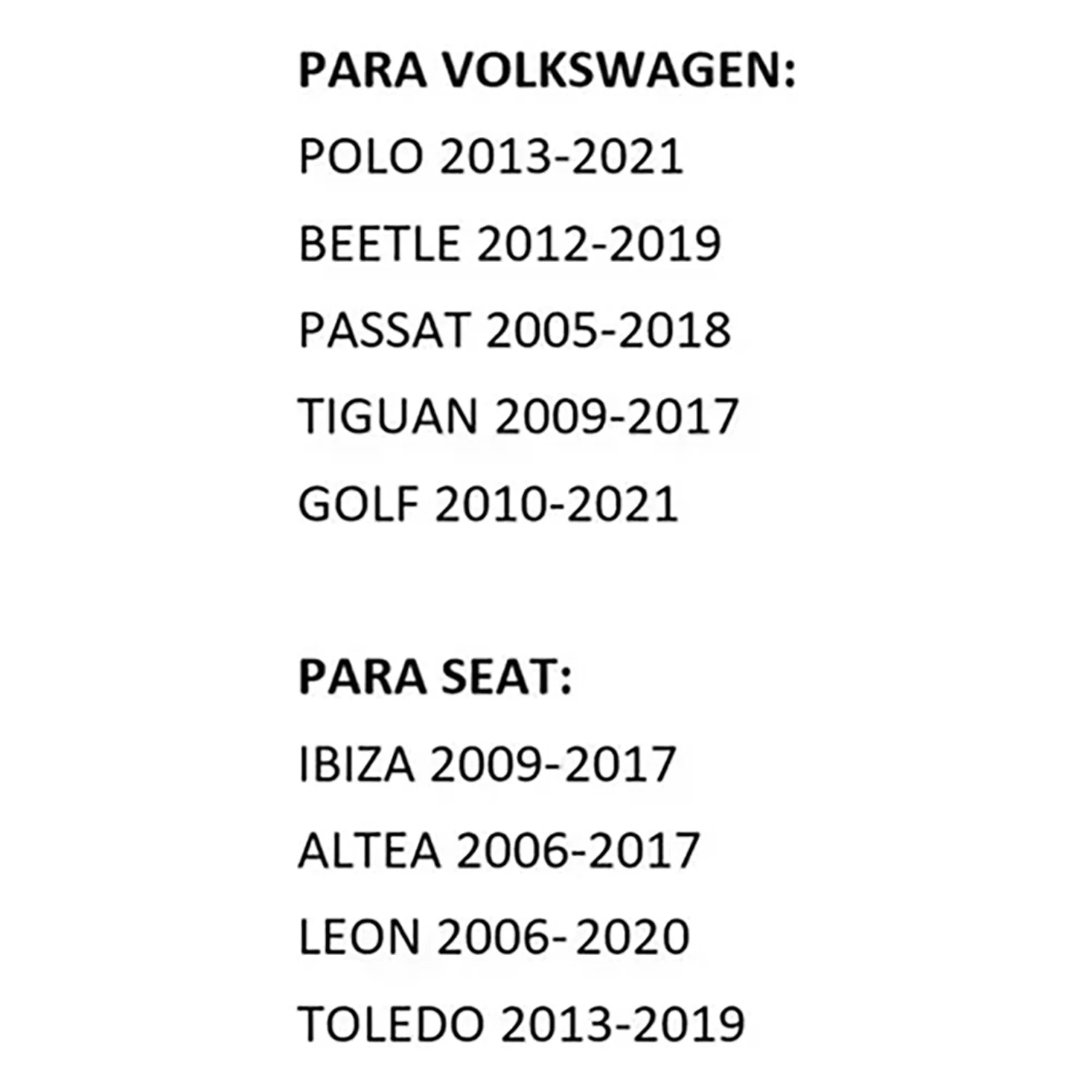The image size is (1092, 1092).
Task: Click the PARA VOLKSWAGEN heading
Action: click(x=547, y=71)
